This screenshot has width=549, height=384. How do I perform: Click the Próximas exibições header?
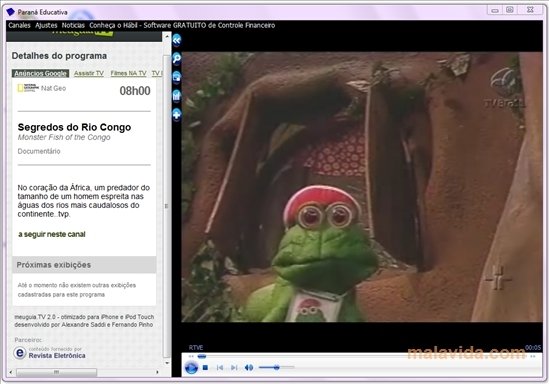[x=84, y=265]
